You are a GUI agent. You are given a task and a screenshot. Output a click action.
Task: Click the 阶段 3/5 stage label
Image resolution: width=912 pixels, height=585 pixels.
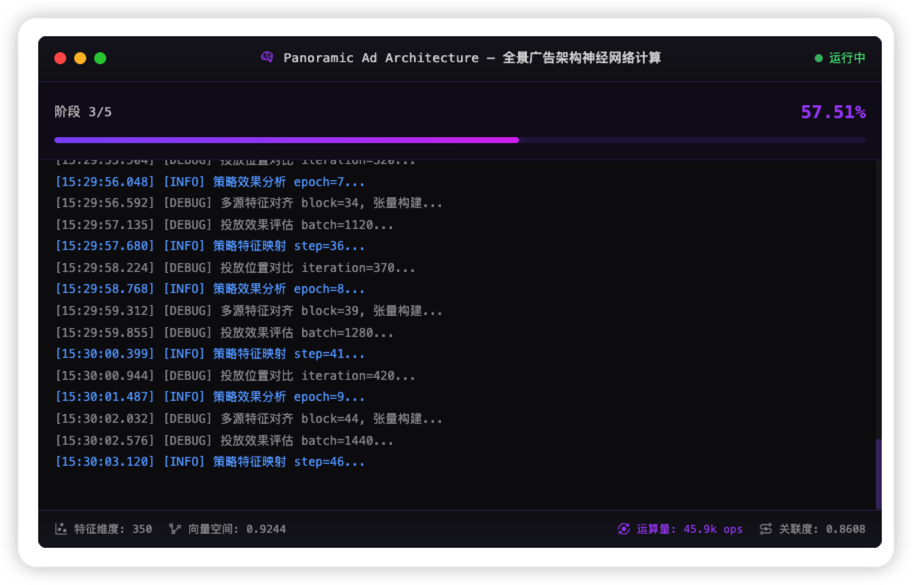click(x=83, y=112)
